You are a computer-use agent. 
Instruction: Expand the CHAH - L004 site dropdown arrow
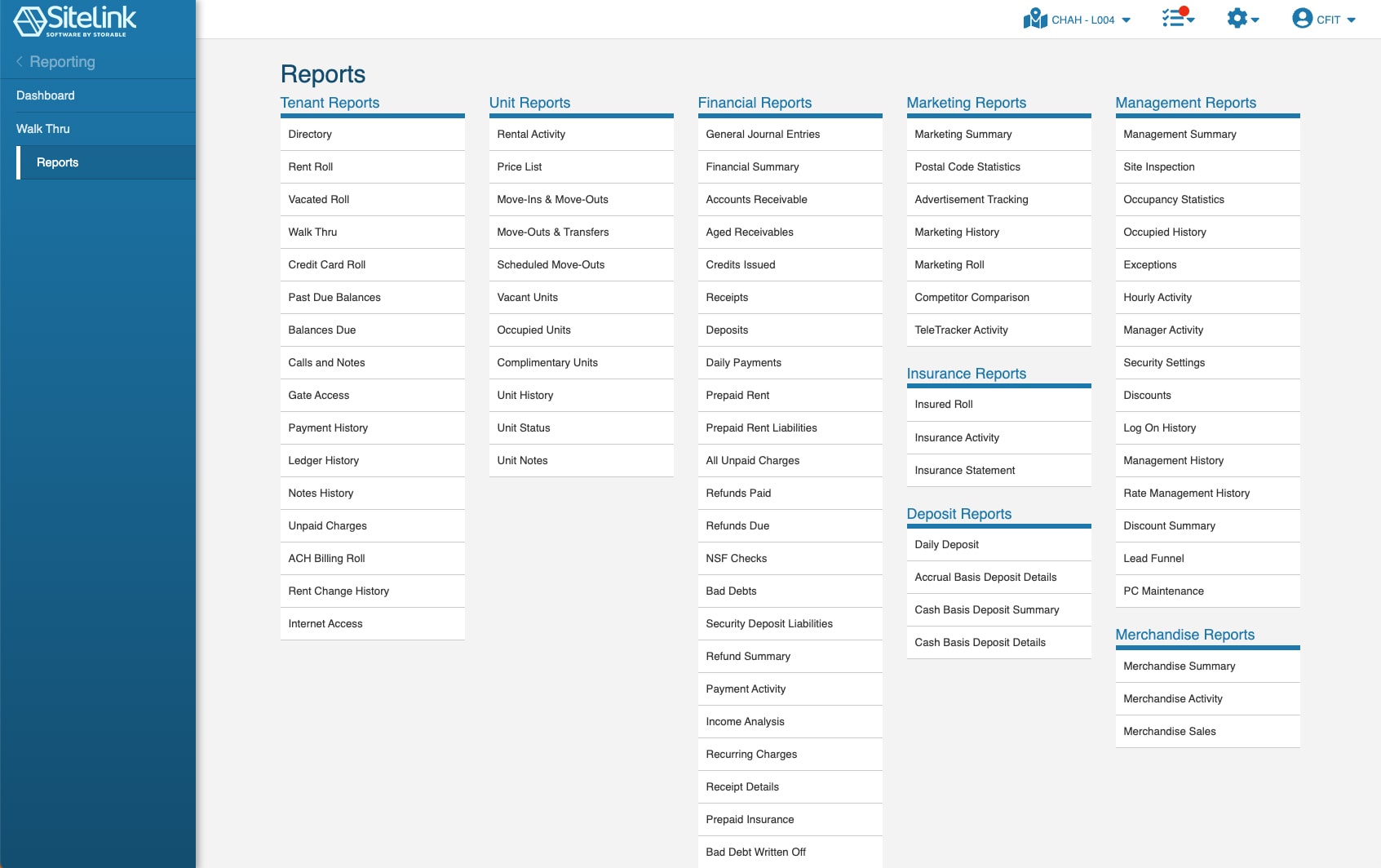coord(1126,20)
